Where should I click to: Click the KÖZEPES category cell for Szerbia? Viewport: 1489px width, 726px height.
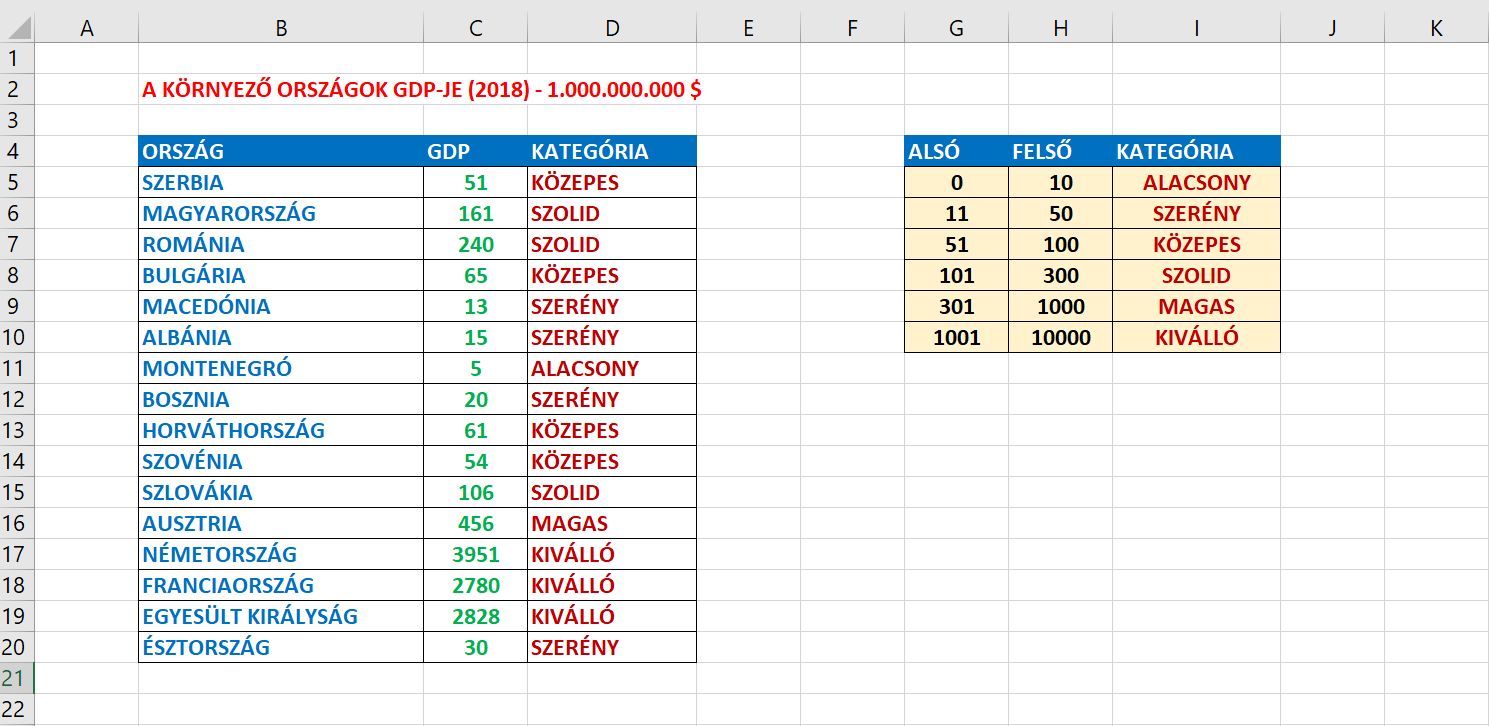(612, 182)
